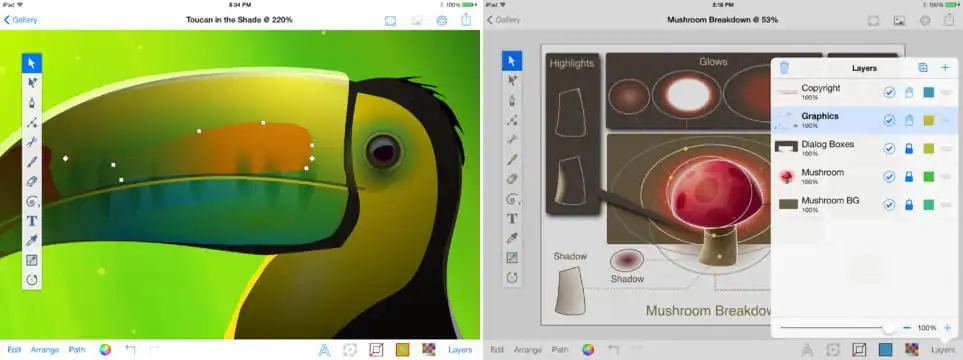Select the Brush tool in the Toucan window
The width and height of the screenshot is (963, 360).
click(32, 162)
